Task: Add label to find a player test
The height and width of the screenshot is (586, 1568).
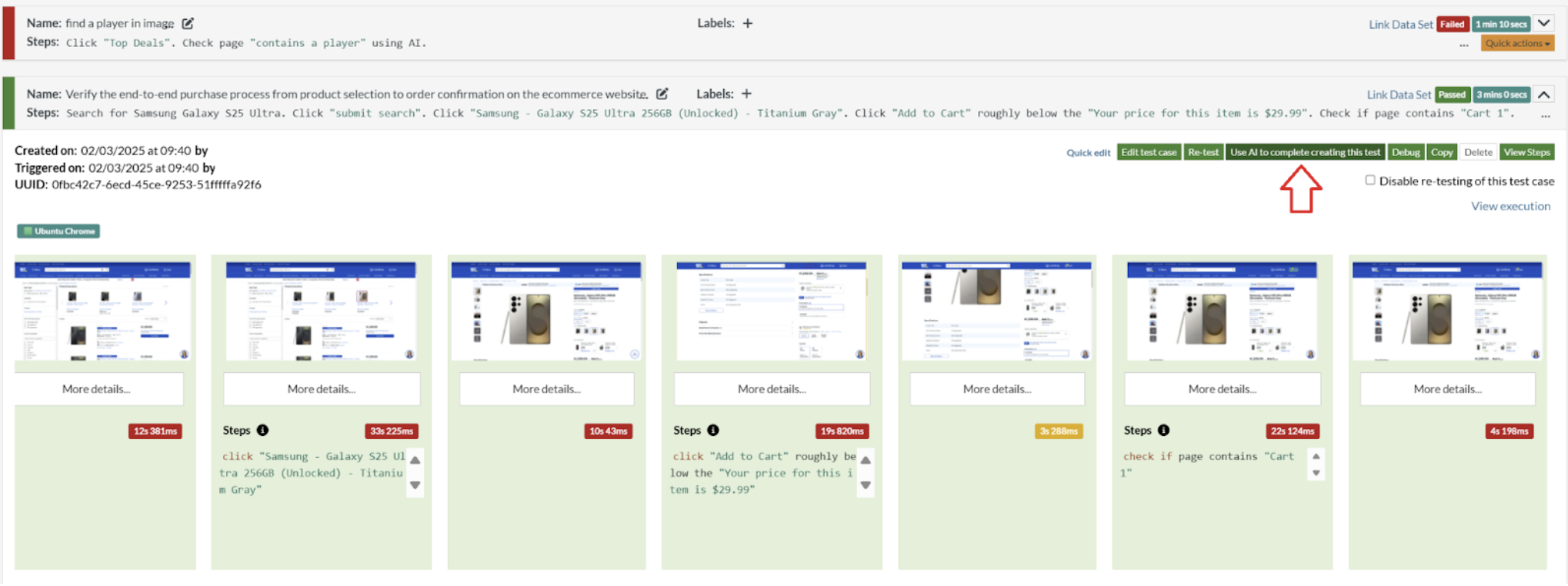Action: (747, 24)
